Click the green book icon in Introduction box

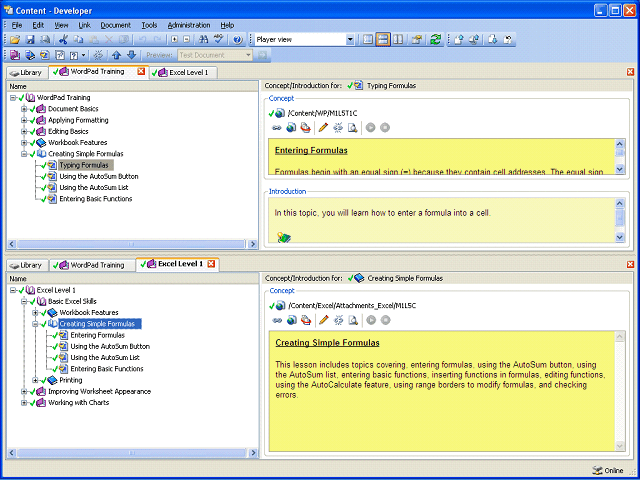[284, 238]
